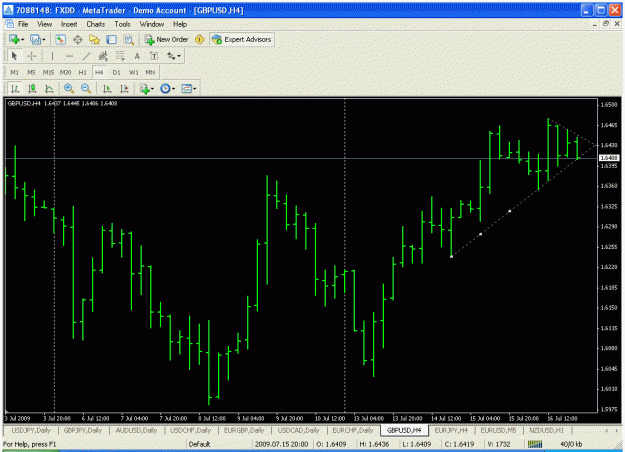This screenshot has width=625, height=452.
Task: Select the Cursor arrow tool
Action: [14, 56]
